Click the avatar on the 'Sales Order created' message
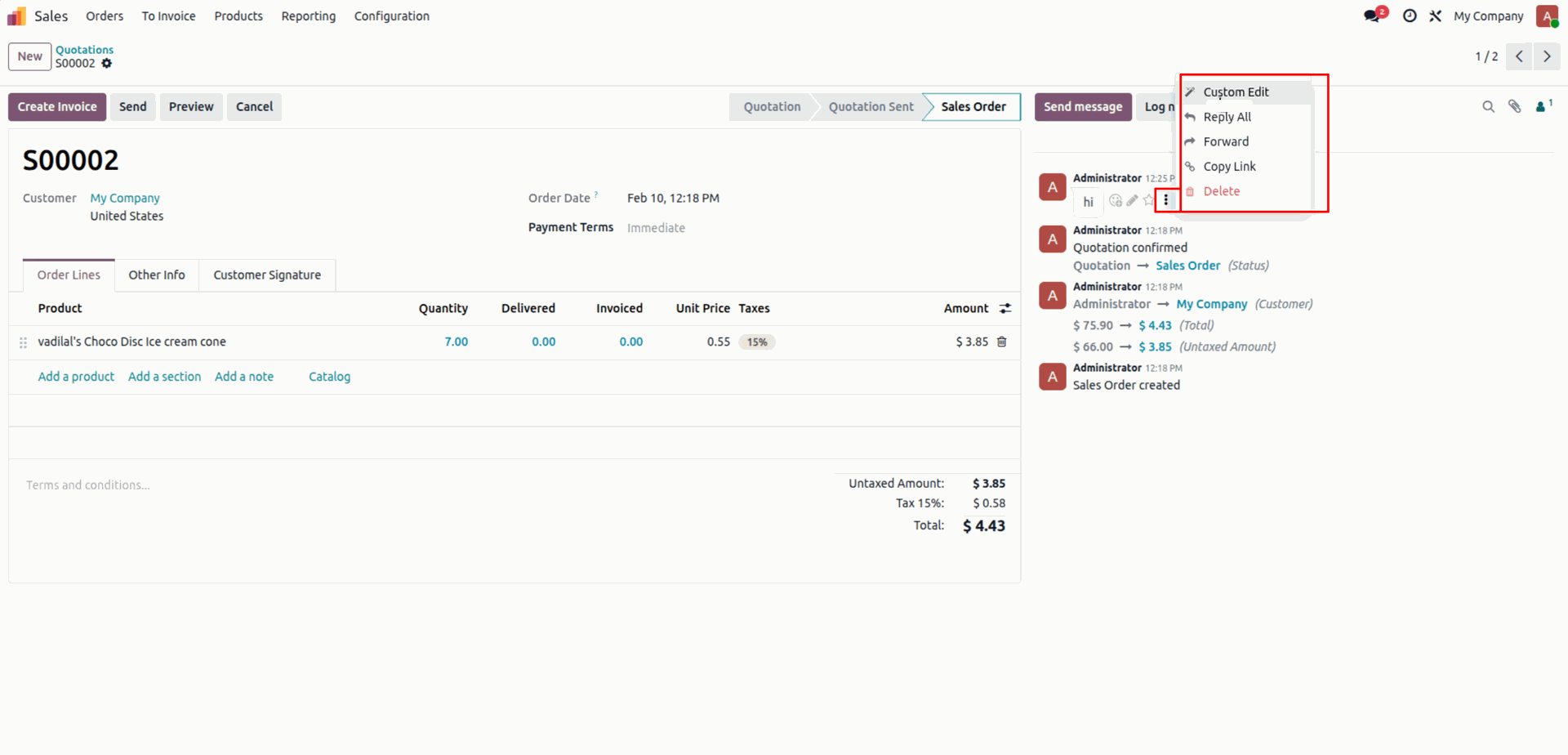 point(1052,377)
